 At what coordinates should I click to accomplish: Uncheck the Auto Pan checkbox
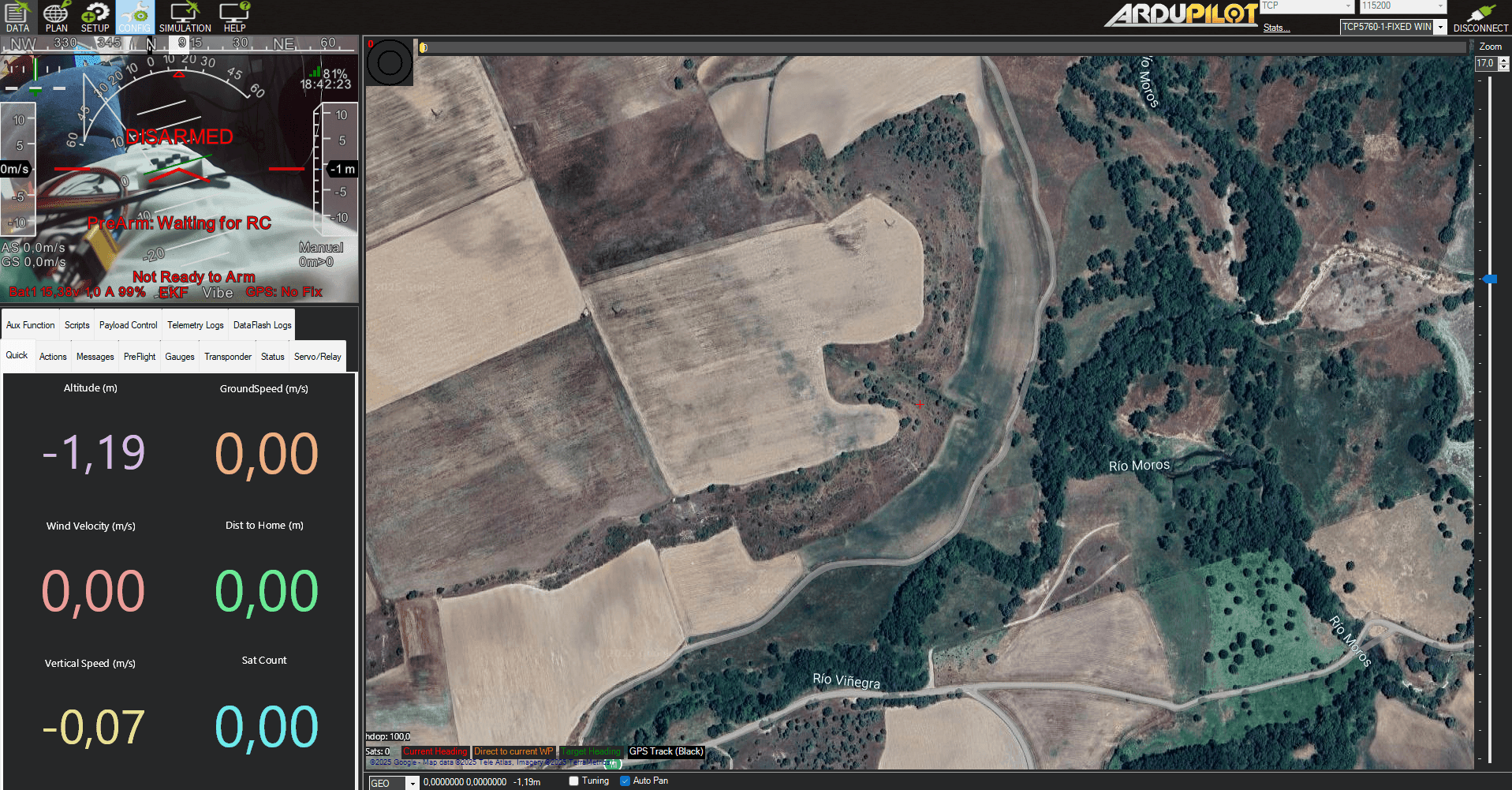point(625,781)
